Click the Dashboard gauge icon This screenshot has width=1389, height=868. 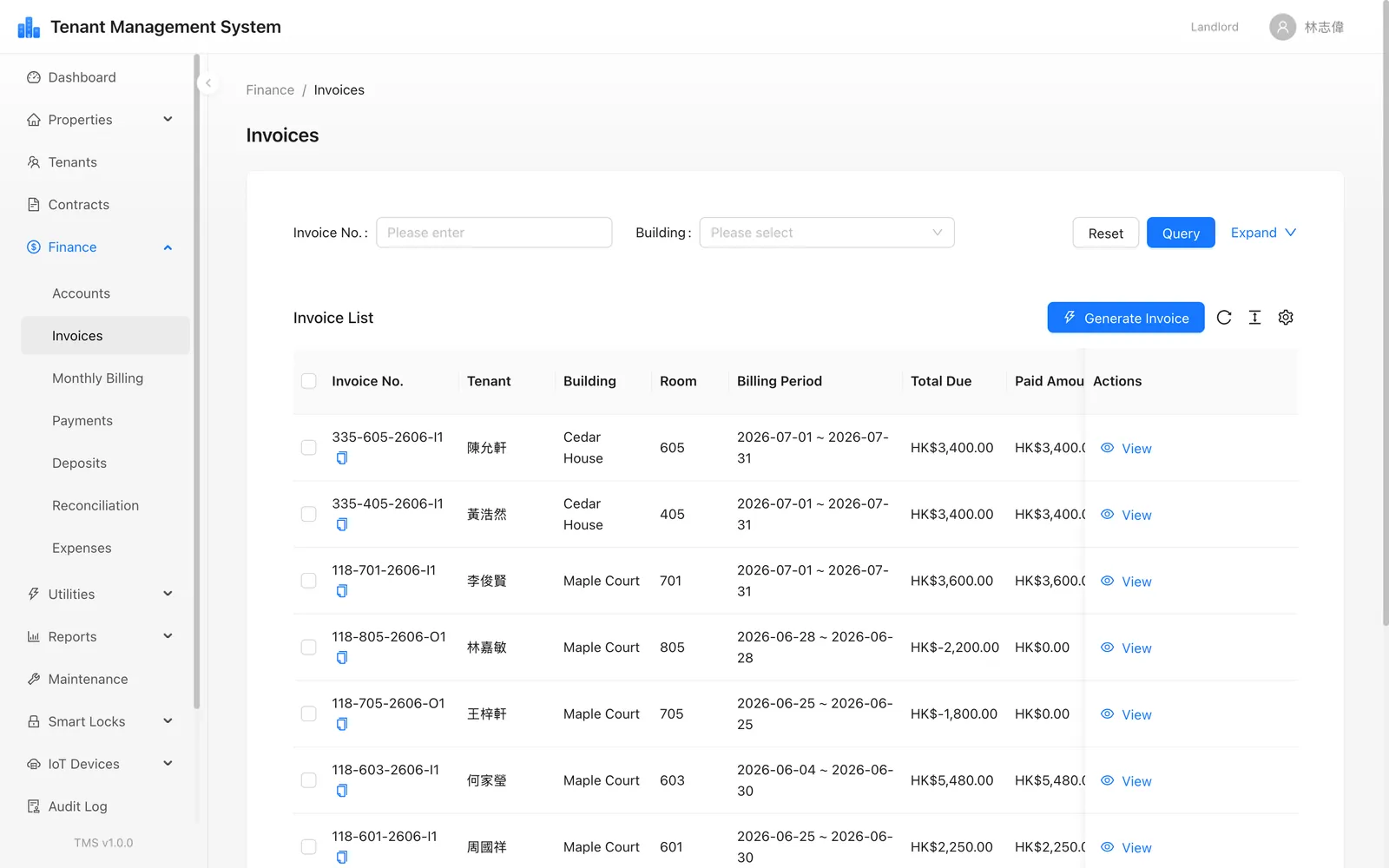point(34,77)
